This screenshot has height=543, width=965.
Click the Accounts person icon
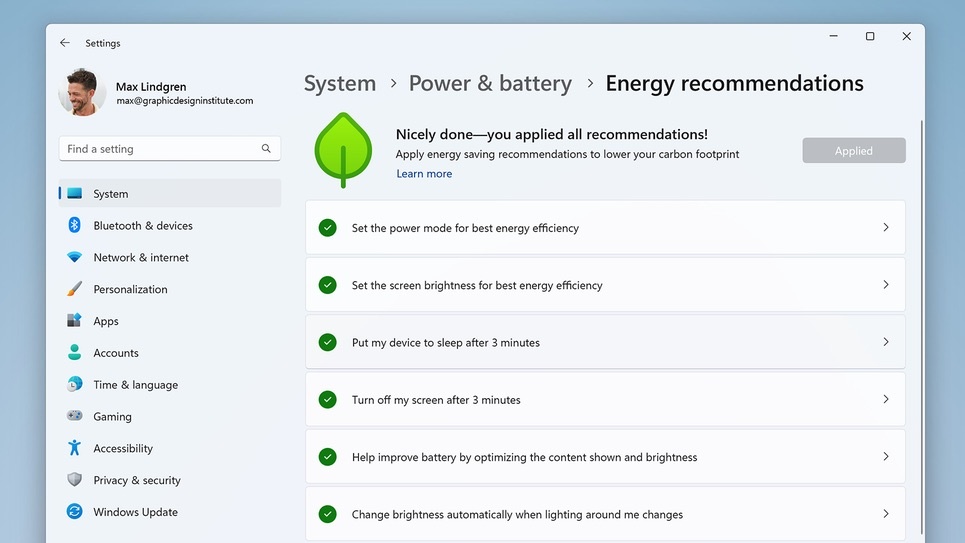(74, 352)
